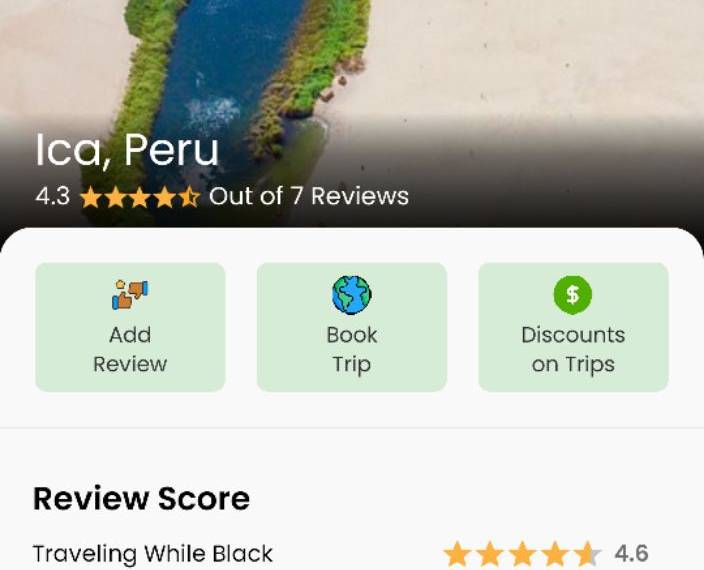Open the Book Trip card

[x=352, y=327]
